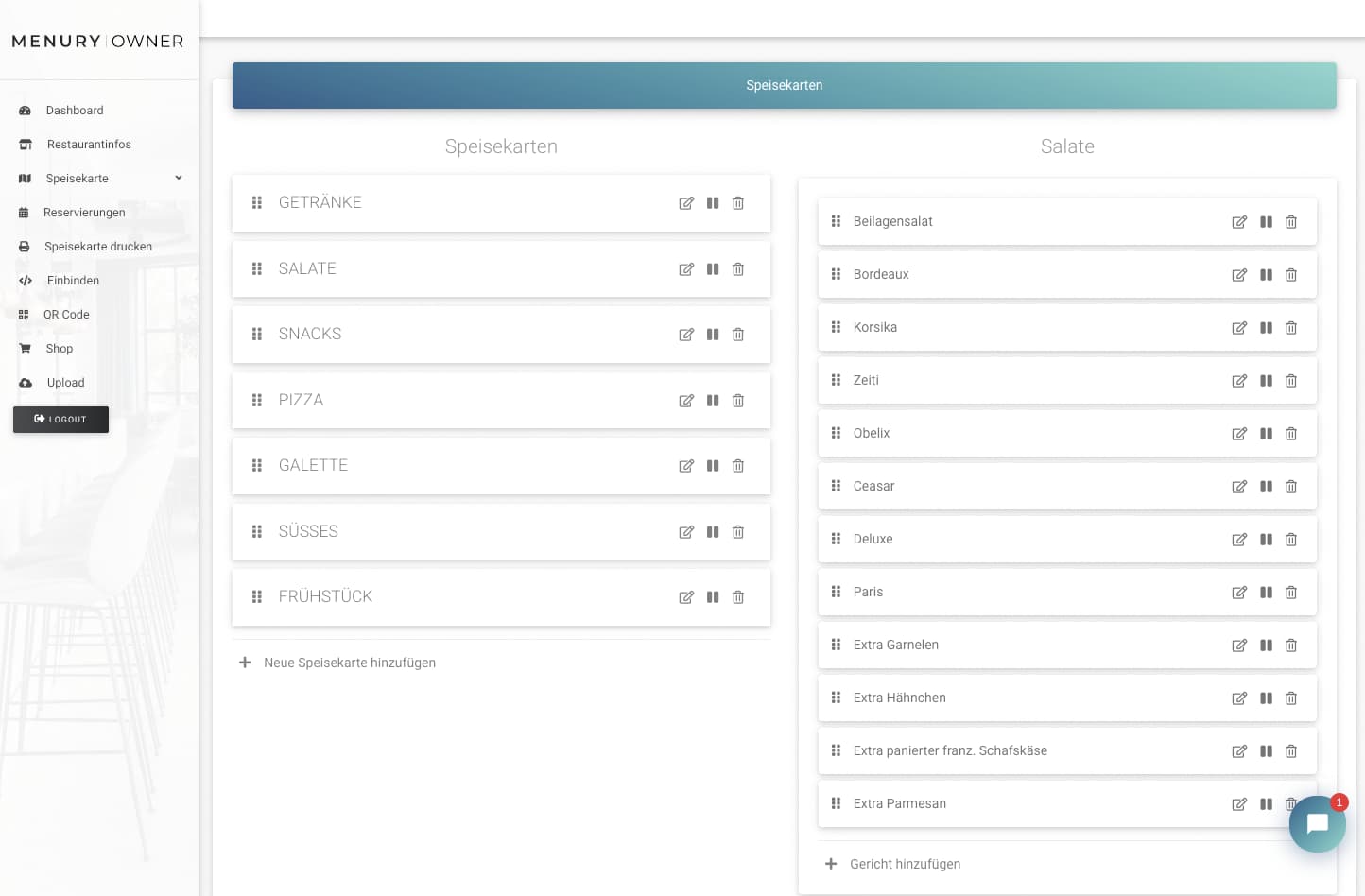Screen dimensions: 1365x896
Task: Open the SÜSSES menu category
Action: pyautogui.click(x=308, y=531)
